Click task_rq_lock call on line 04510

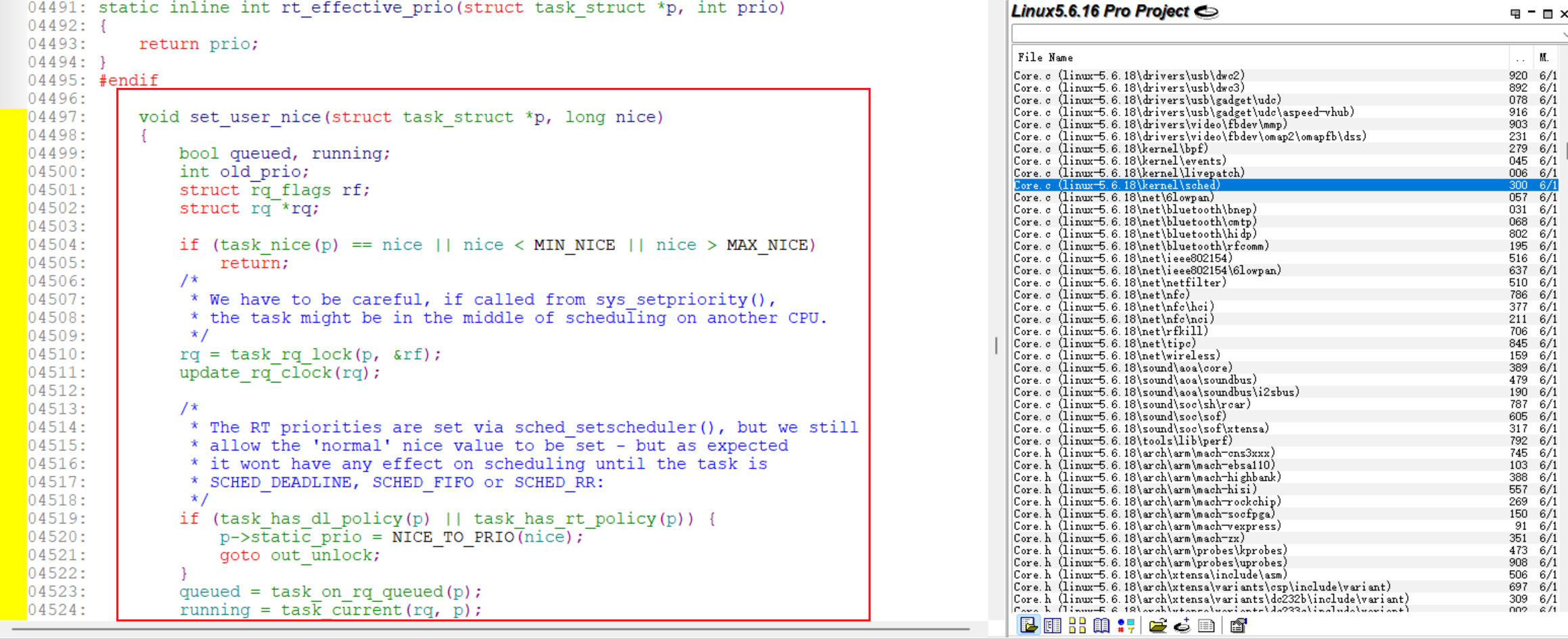pyautogui.click(x=291, y=354)
